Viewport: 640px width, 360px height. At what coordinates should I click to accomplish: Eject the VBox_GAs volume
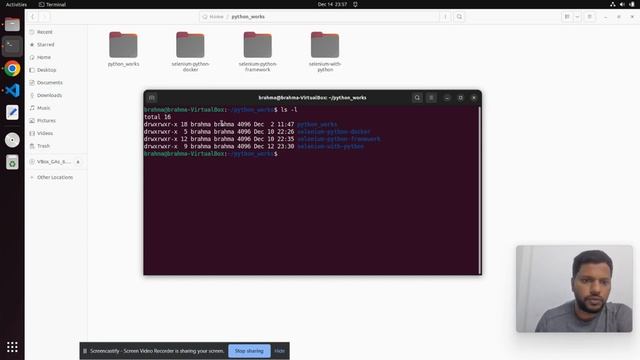(78, 162)
